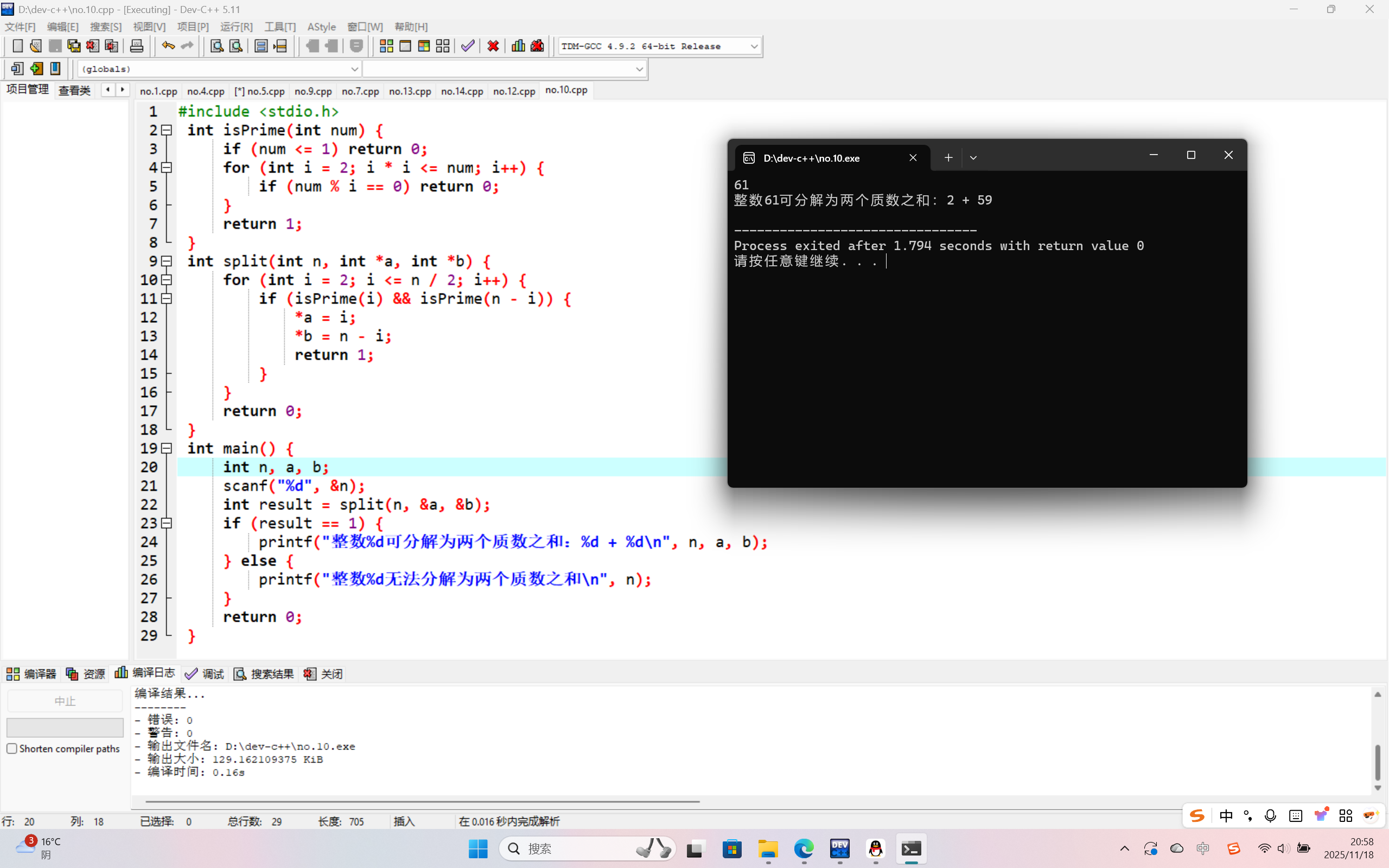
Task: Collapse the isPrime function fold at line 2
Action: (x=167, y=130)
